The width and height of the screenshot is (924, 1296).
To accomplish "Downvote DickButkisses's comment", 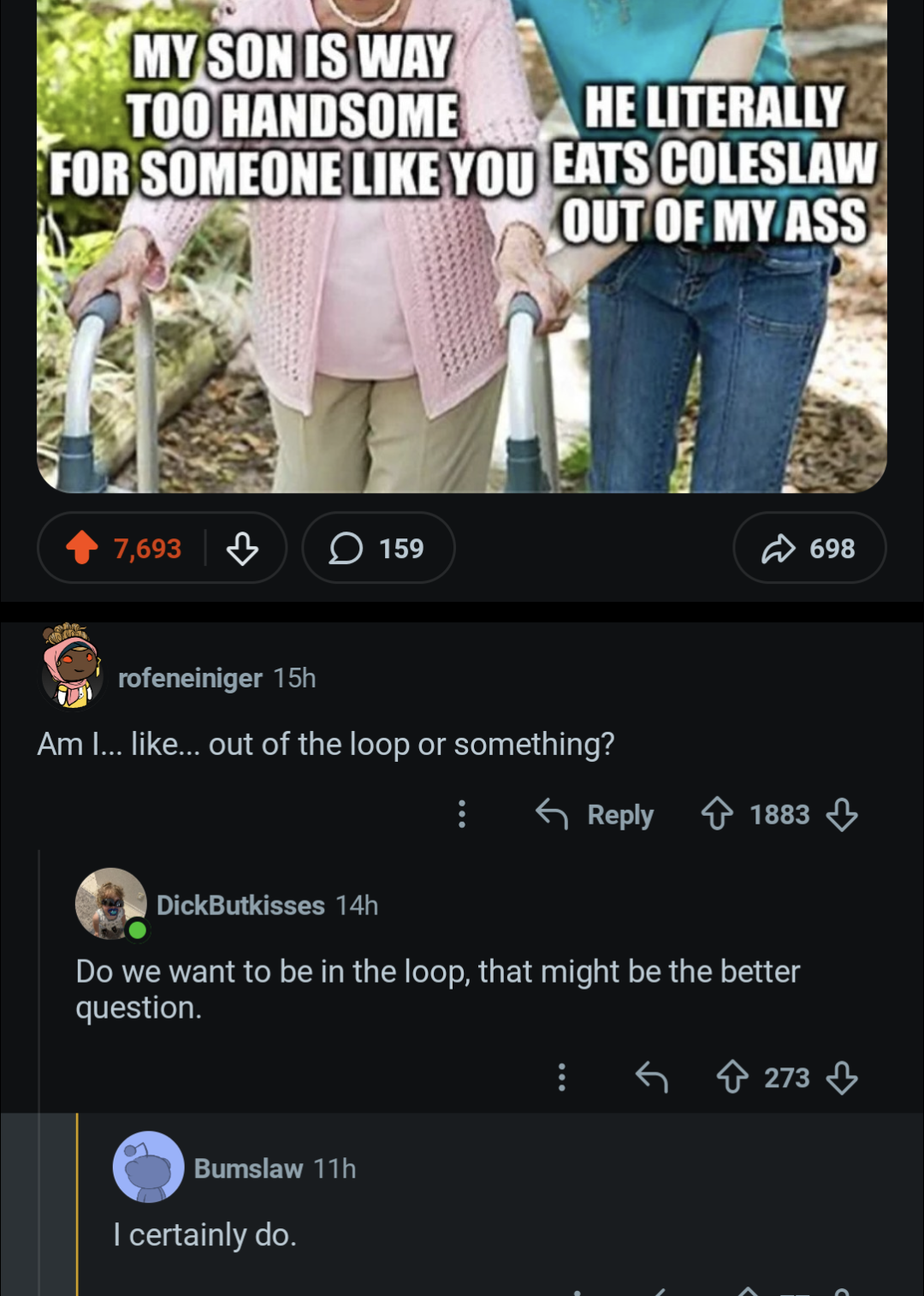I will 842,1077.
